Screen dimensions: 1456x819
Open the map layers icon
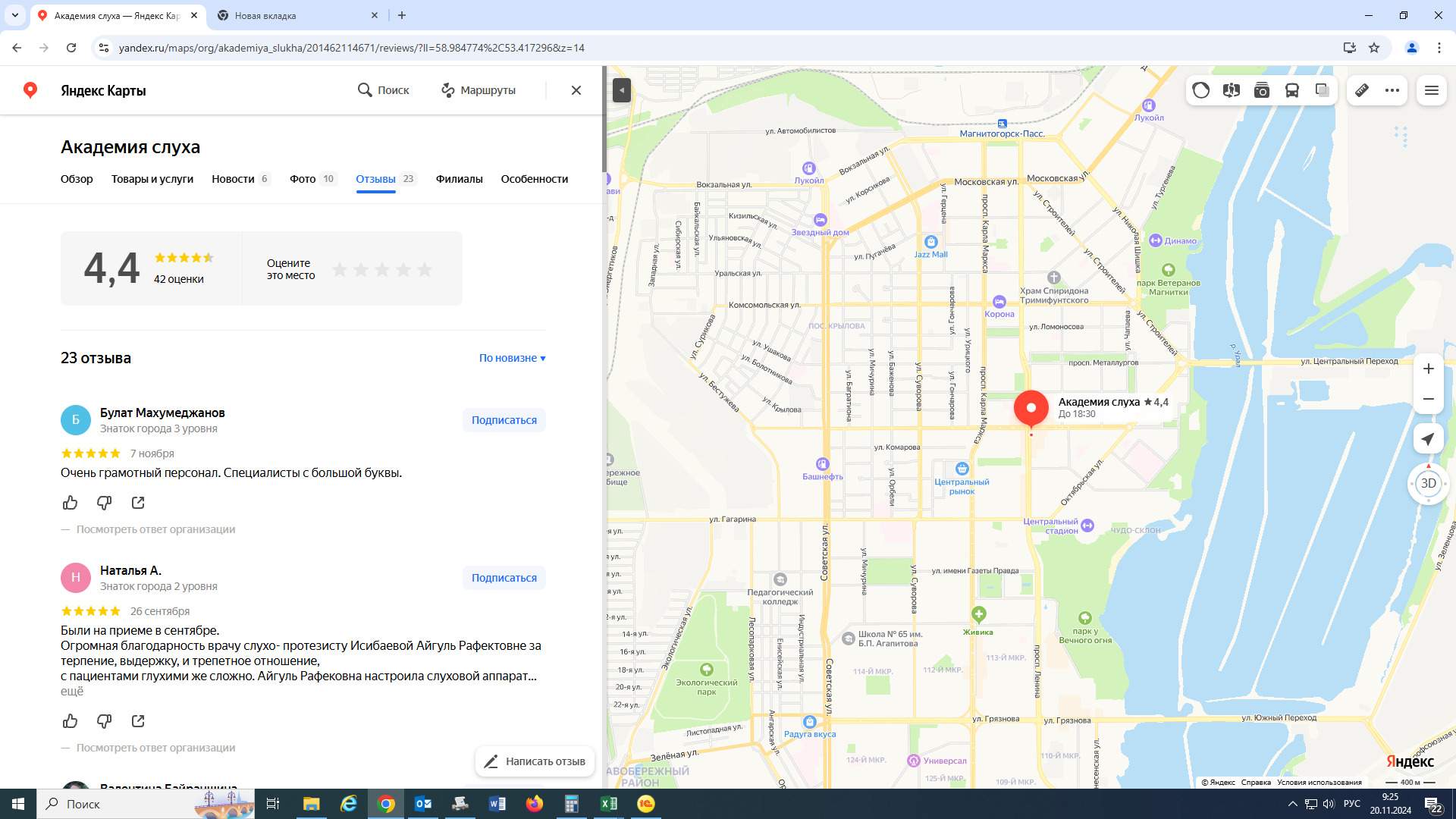point(1322,90)
